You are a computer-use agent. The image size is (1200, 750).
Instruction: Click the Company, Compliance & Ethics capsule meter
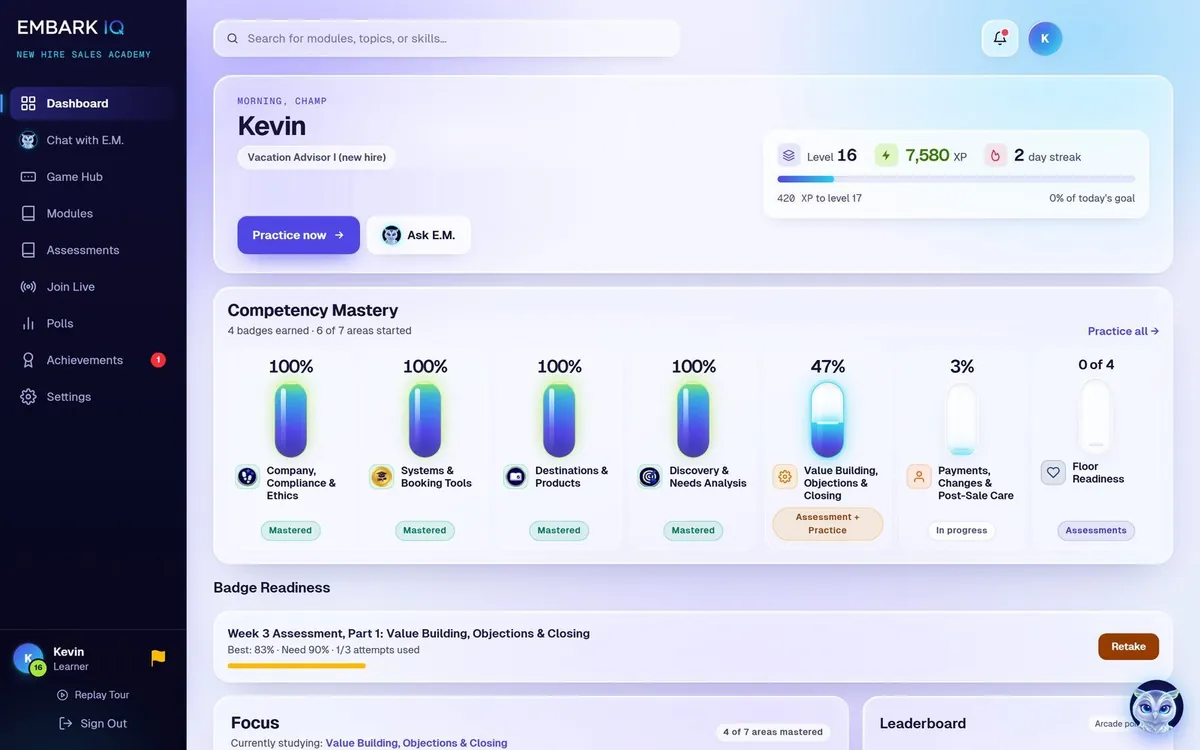point(291,419)
